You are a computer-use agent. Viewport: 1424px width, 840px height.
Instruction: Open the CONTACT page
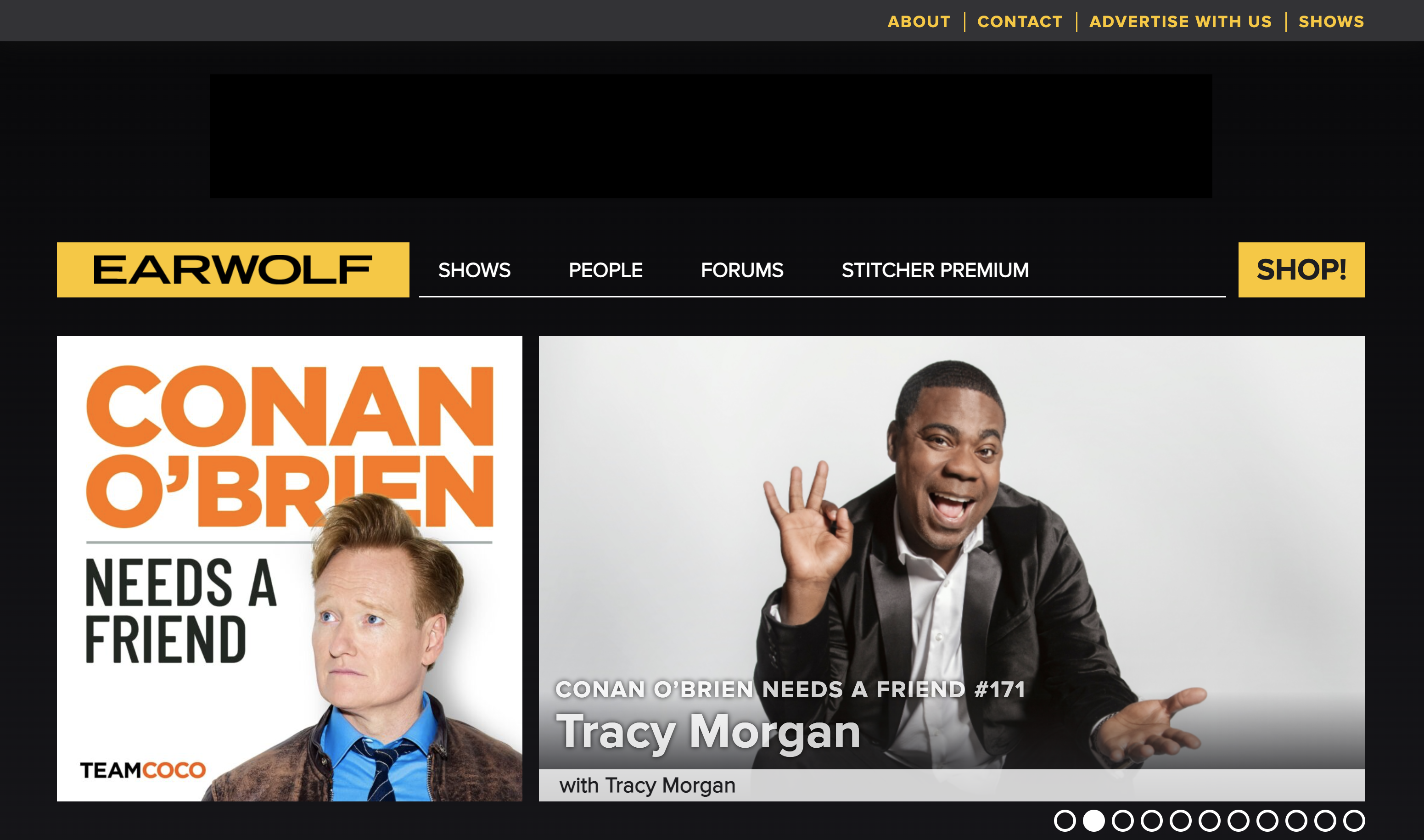coord(1020,21)
